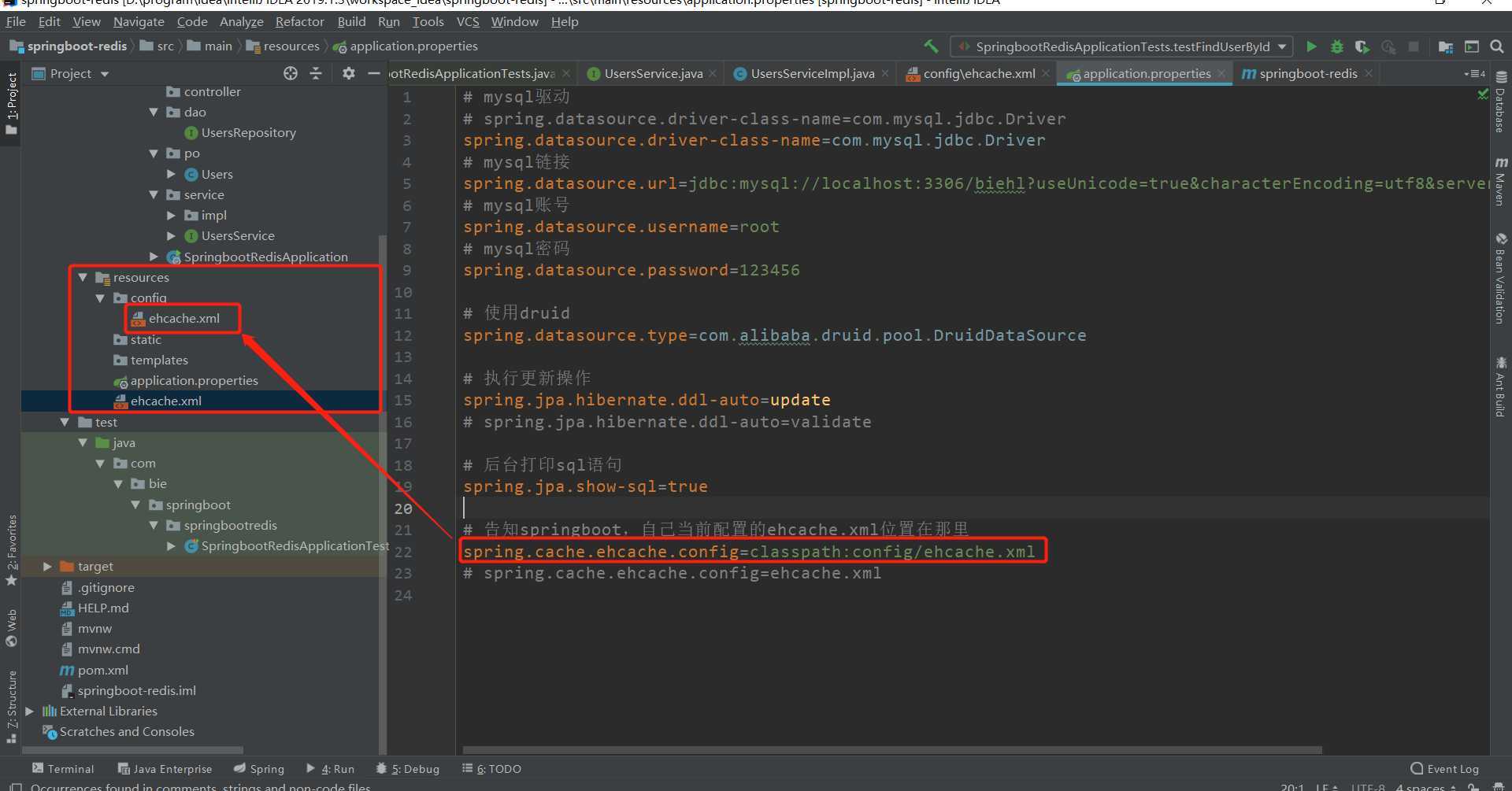Select HELP.md in project tree
Viewport: 1512px width, 791px height.
tap(102, 608)
